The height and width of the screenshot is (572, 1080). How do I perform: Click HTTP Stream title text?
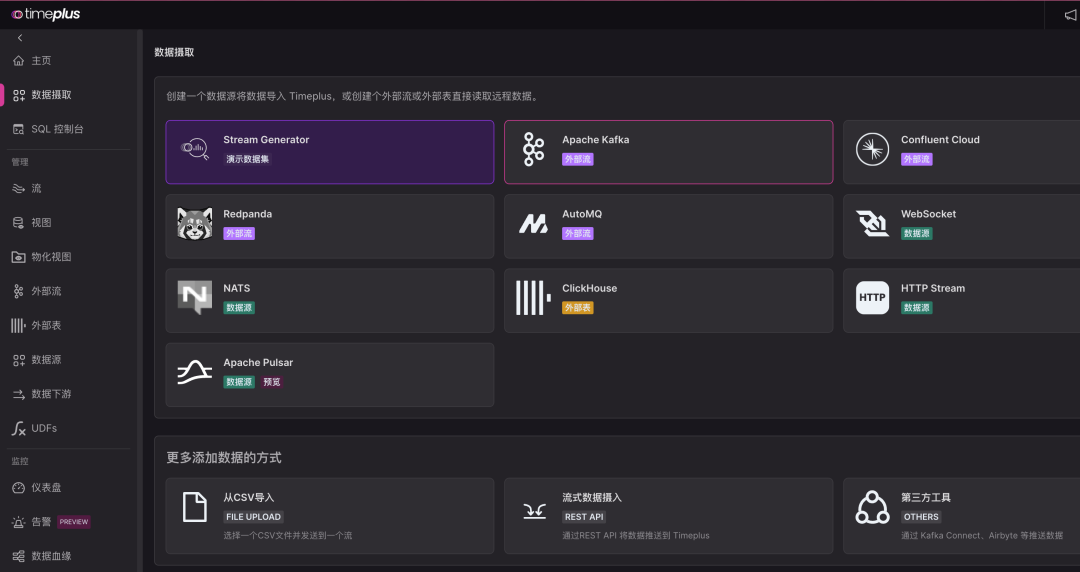coord(933,288)
